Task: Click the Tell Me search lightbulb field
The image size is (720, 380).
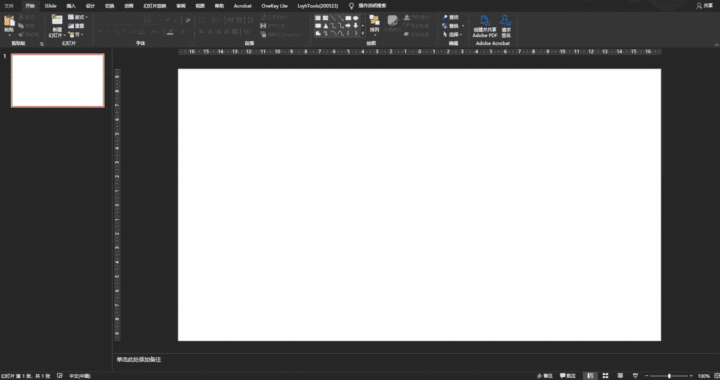Action: (x=368, y=6)
